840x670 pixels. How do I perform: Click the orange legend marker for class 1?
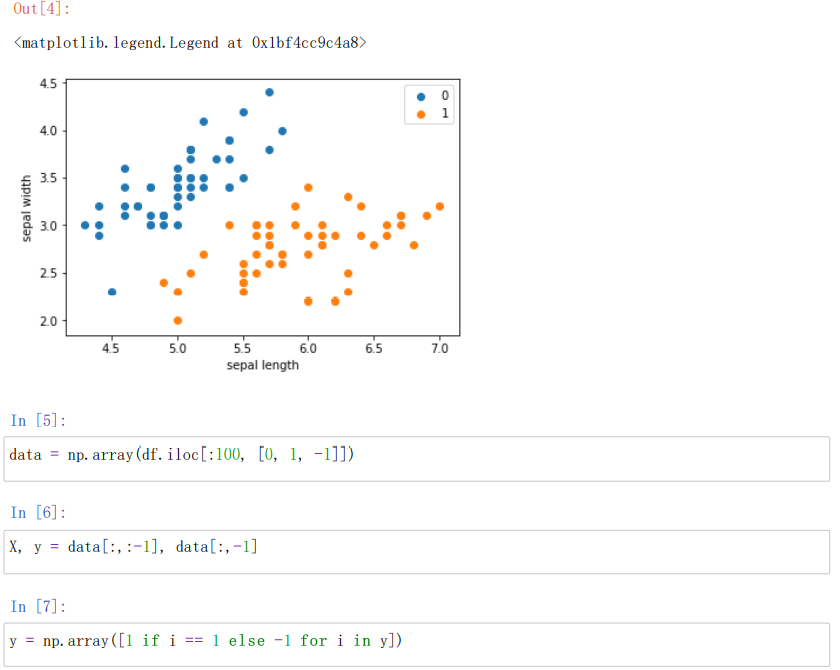pyautogui.click(x=420, y=114)
